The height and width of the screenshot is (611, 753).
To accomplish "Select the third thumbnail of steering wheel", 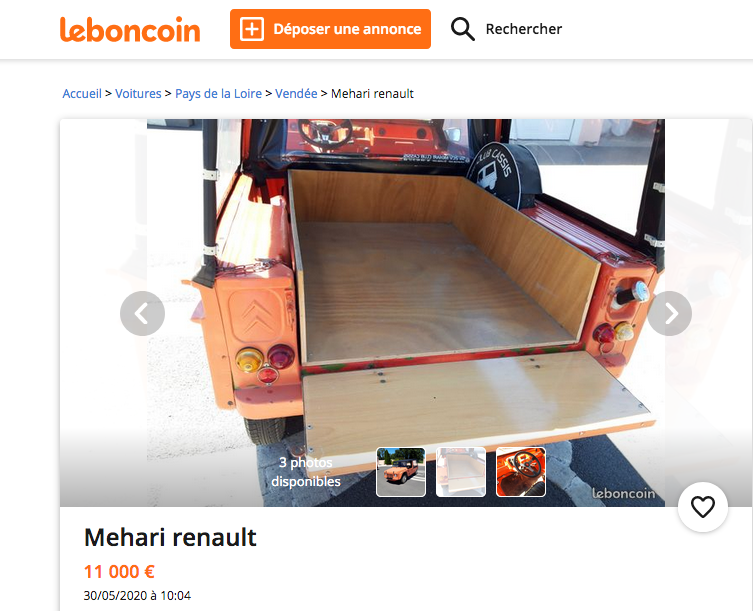I will click(x=521, y=472).
